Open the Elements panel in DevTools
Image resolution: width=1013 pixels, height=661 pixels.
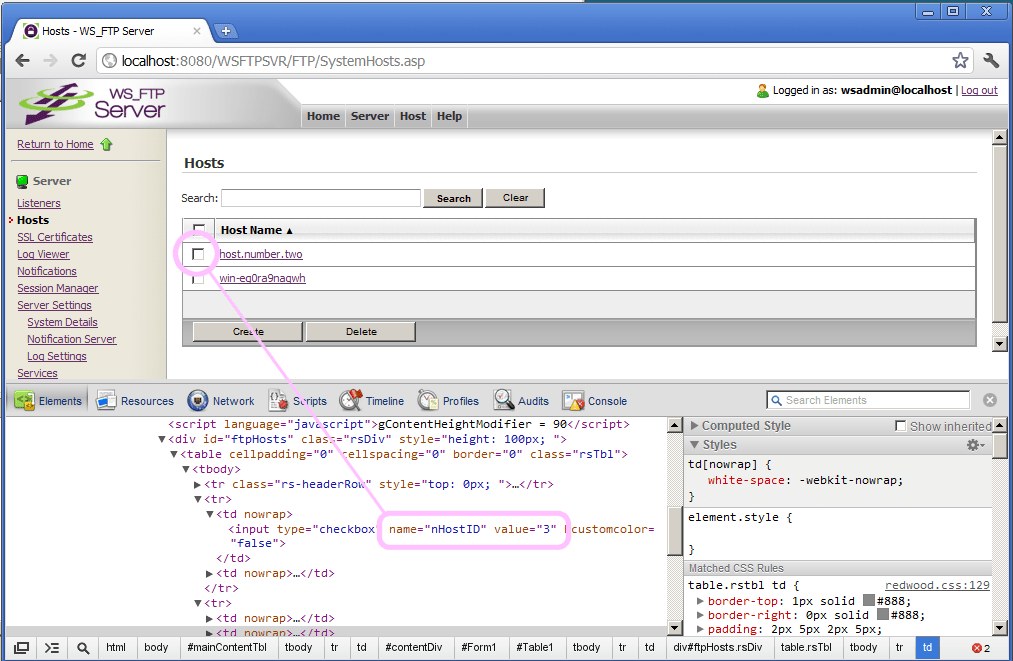(x=48, y=401)
